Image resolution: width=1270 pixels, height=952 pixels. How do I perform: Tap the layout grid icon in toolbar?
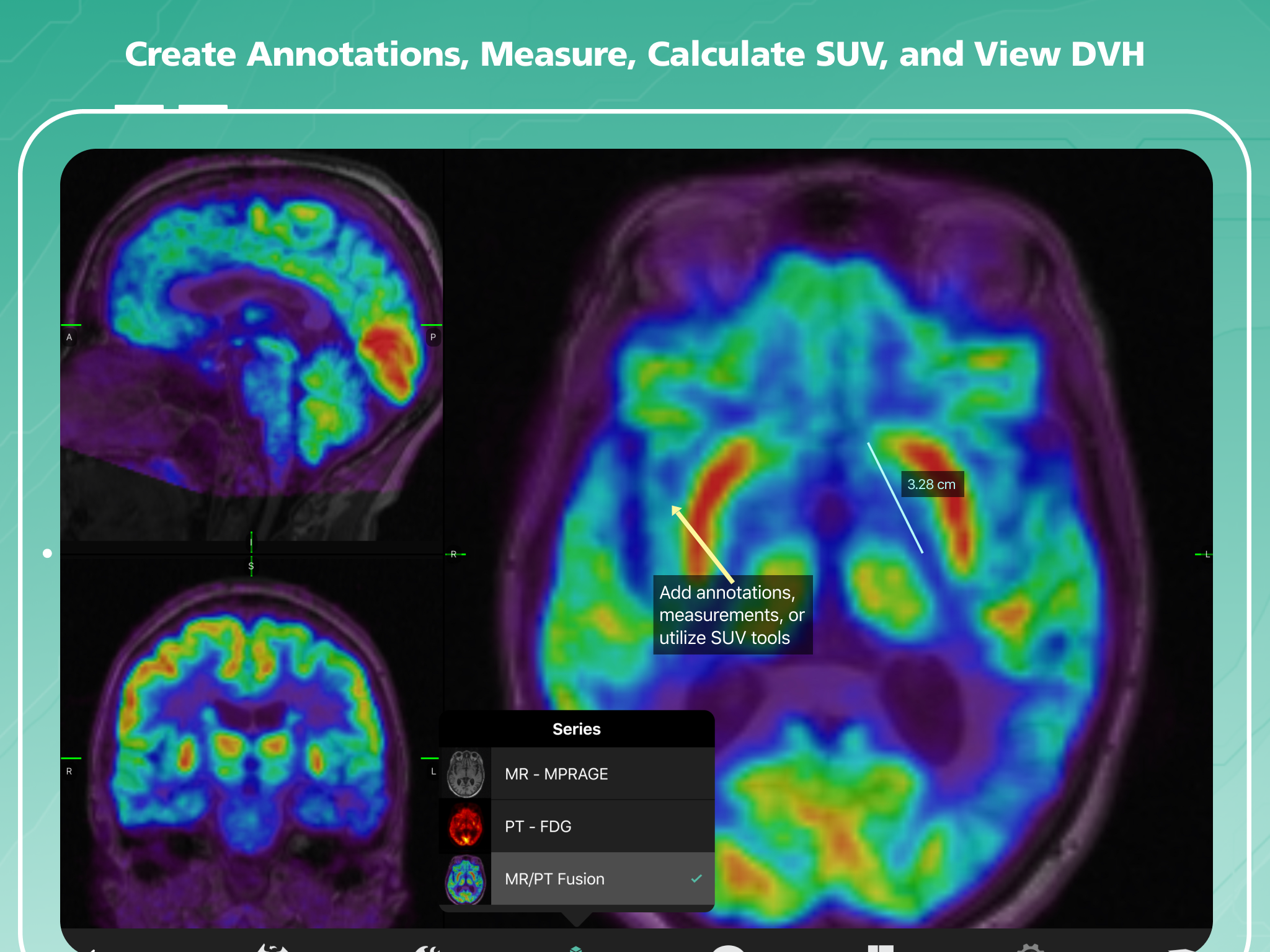pos(880,948)
